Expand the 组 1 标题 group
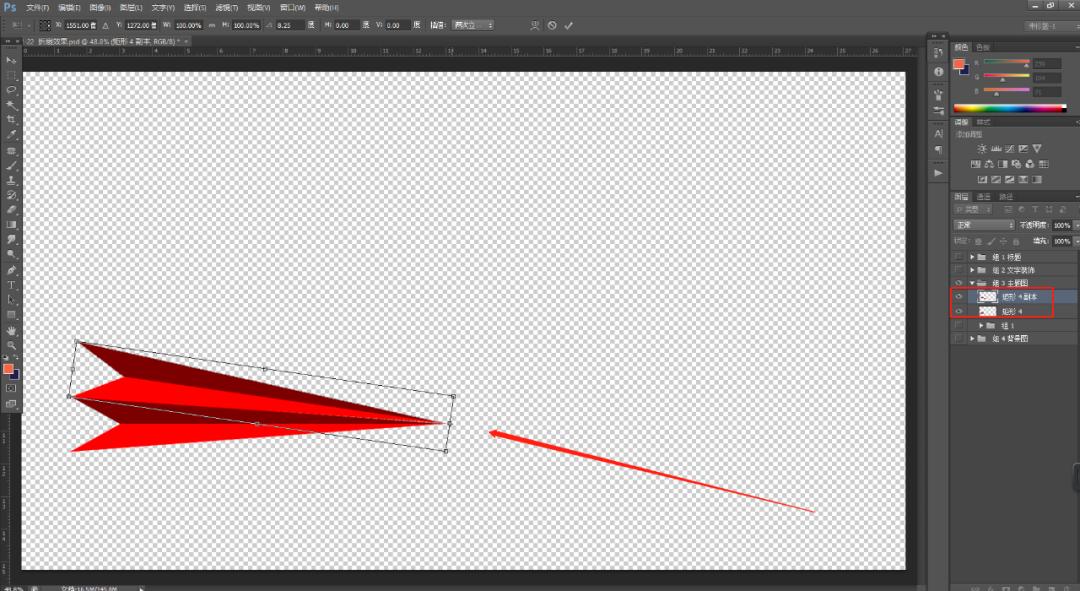1080x591 pixels. (972, 257)
